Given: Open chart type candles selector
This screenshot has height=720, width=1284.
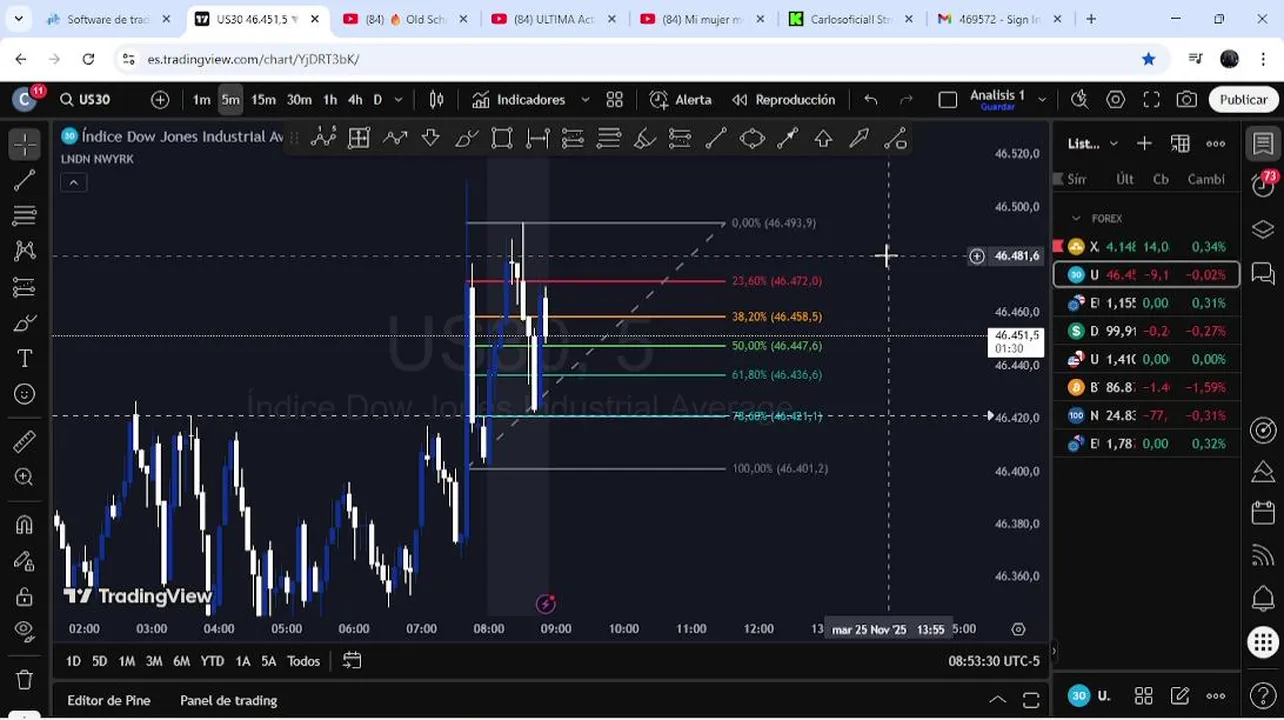Looking at the screenshot, I should 437,99.
